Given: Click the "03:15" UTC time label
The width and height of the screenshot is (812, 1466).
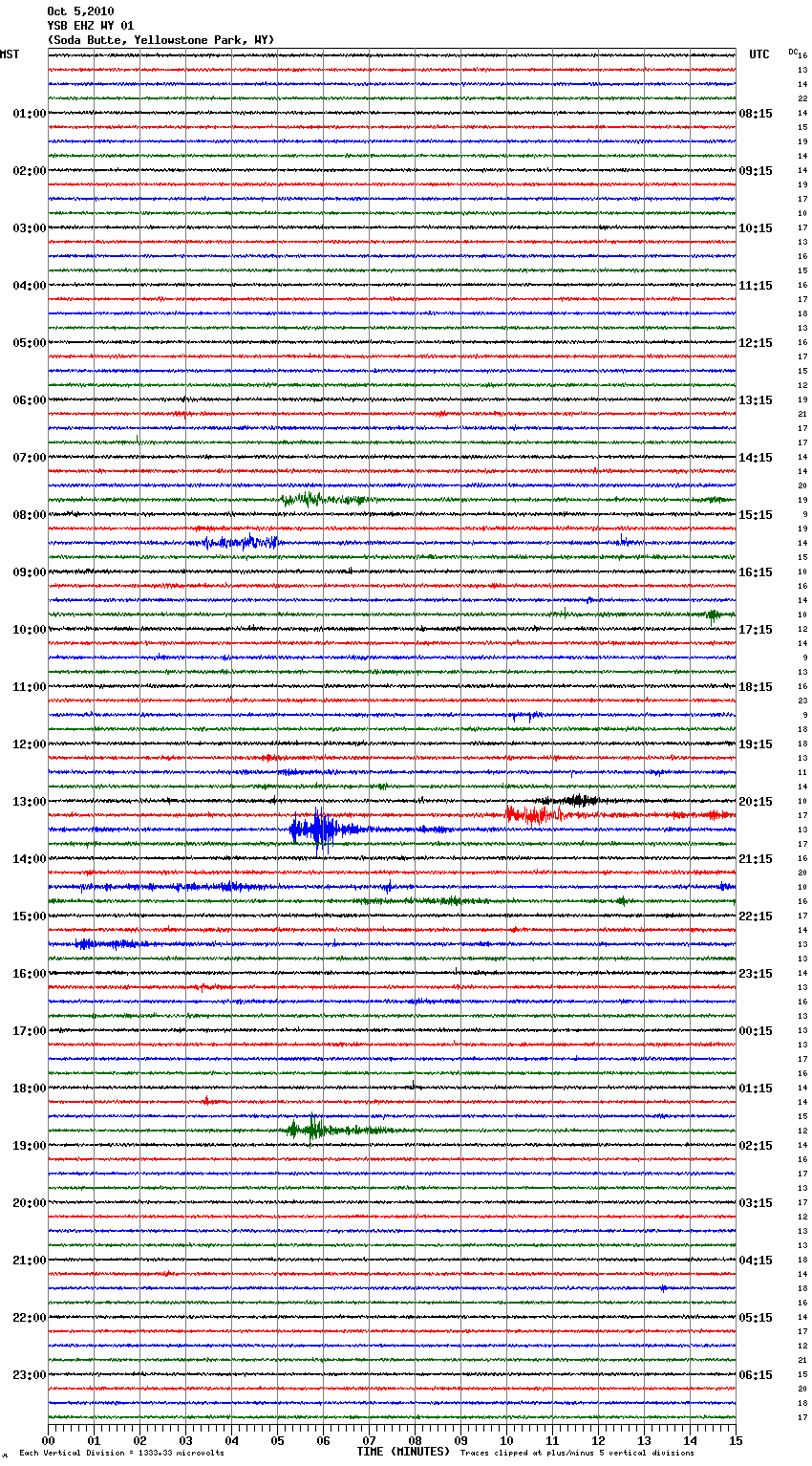Looking at the screenshot, I should coord(756,1203).
